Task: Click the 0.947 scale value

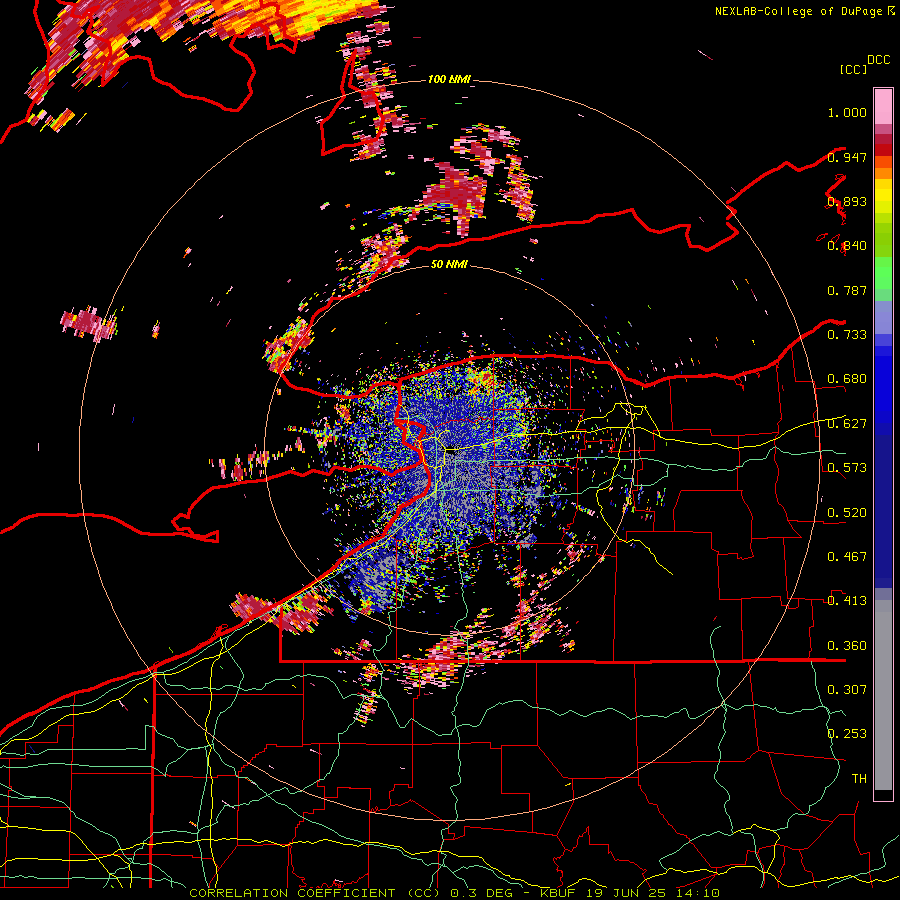Action: [847, 157]
